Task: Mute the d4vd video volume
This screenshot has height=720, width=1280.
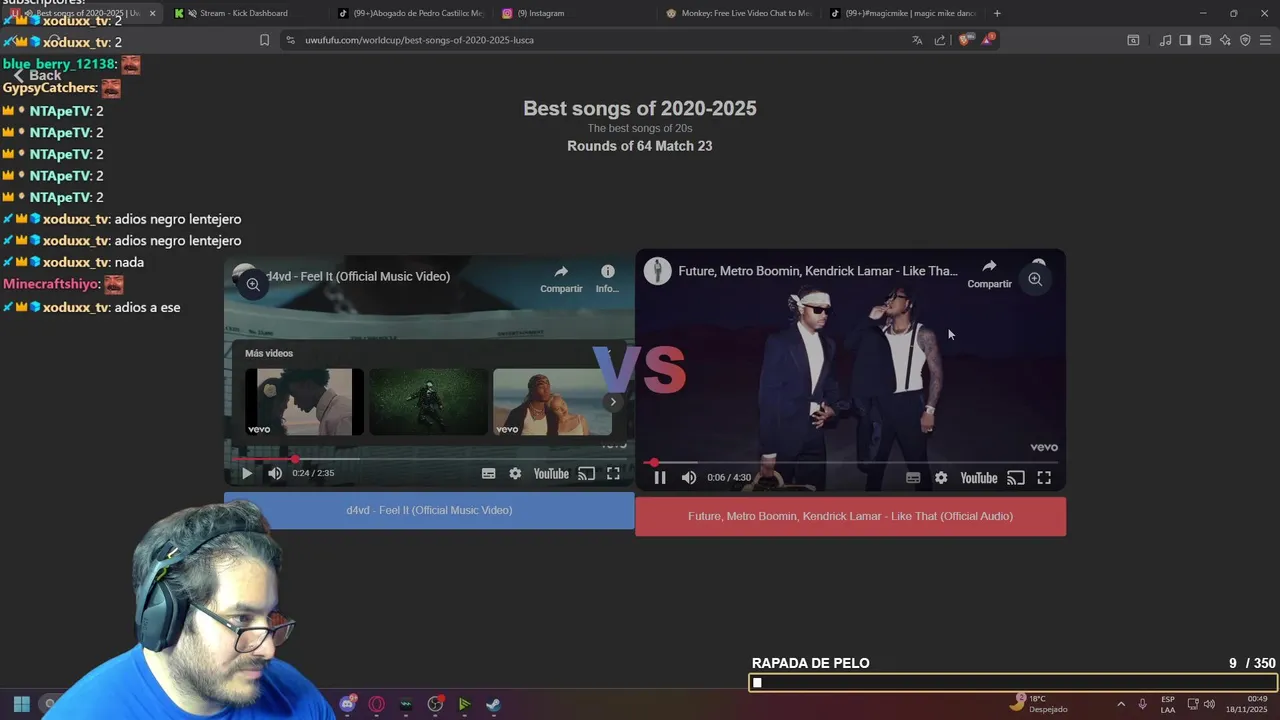Action: click(275, 474)
